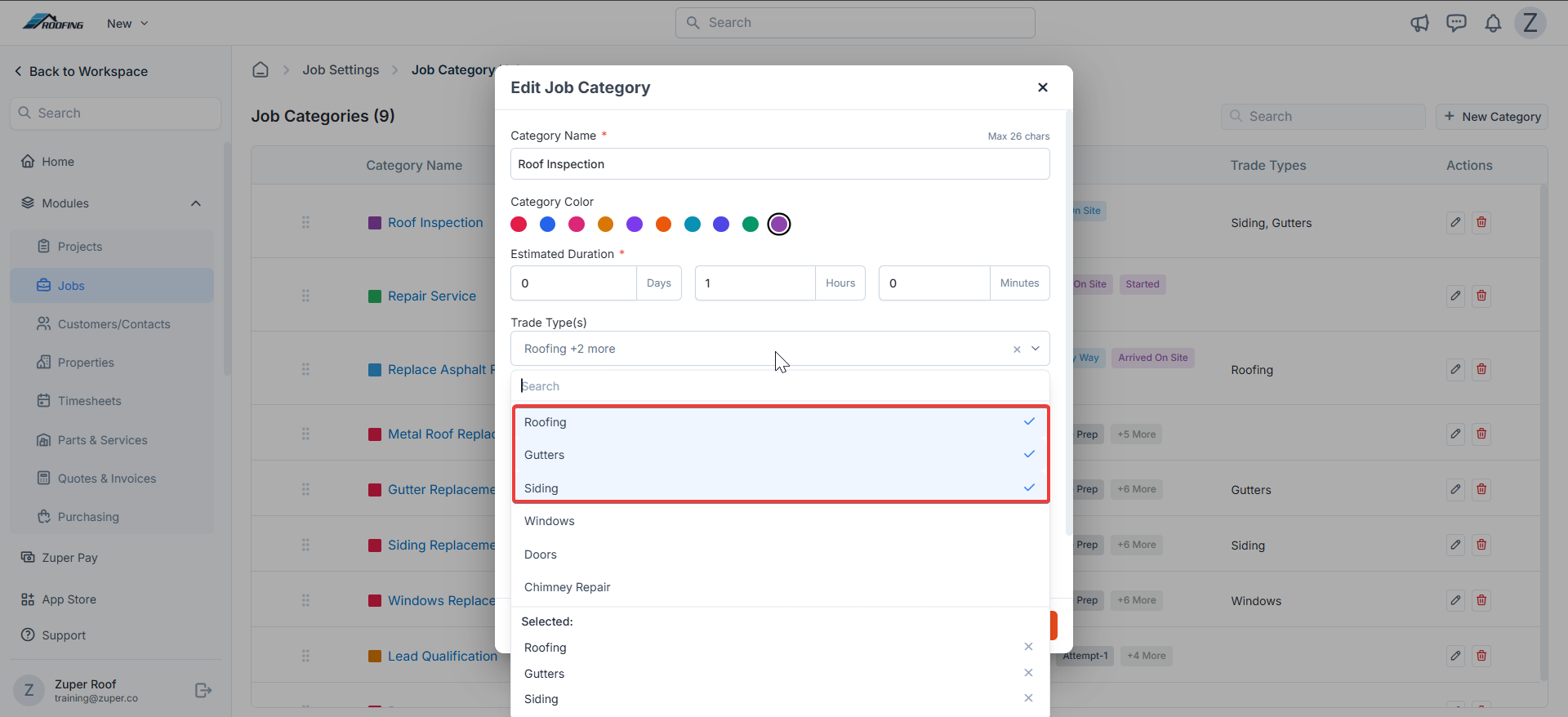Expand the +5 More statuses badge

point(1136,434)
